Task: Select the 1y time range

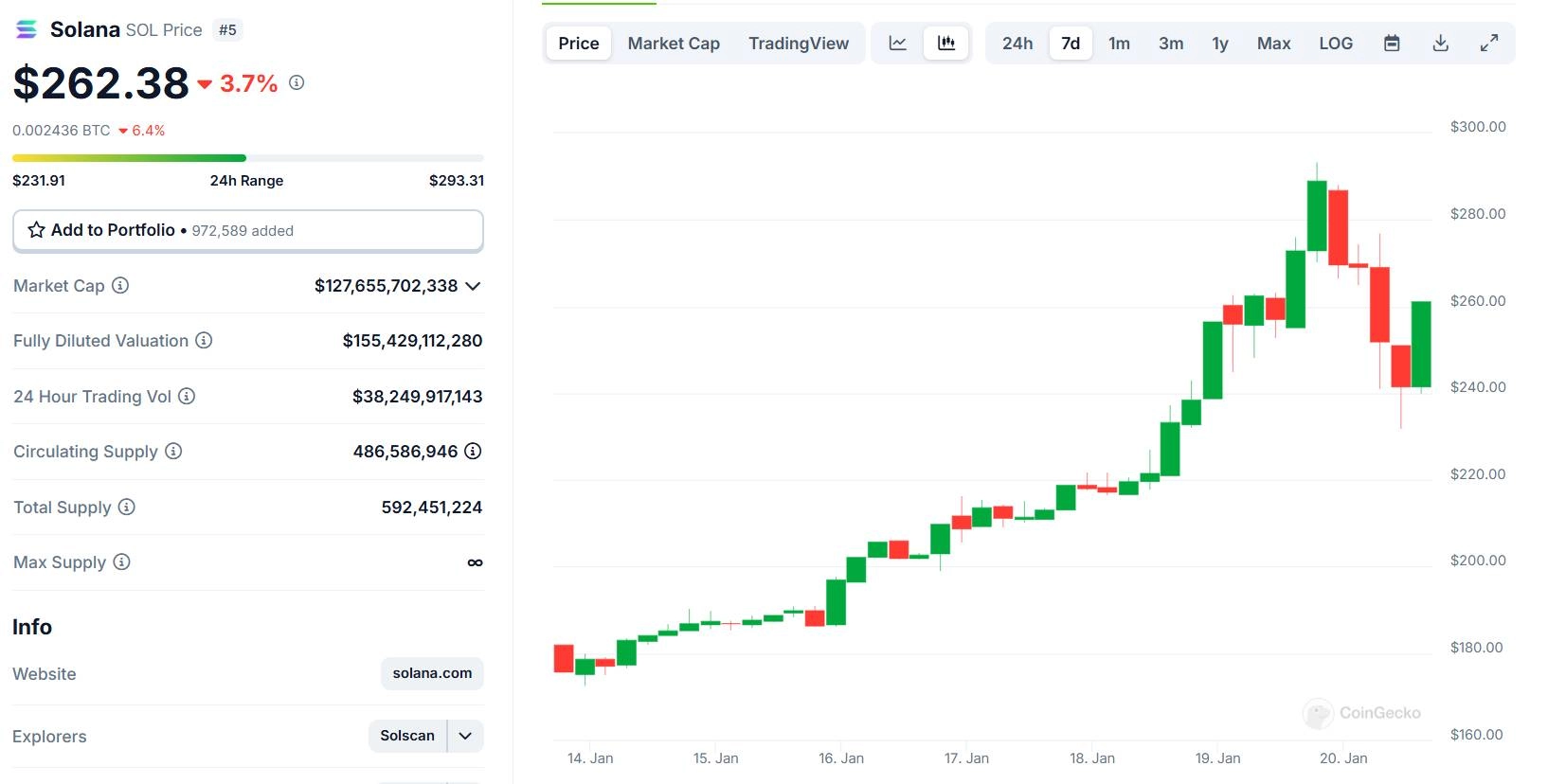Action: (x=1220, y=44)
